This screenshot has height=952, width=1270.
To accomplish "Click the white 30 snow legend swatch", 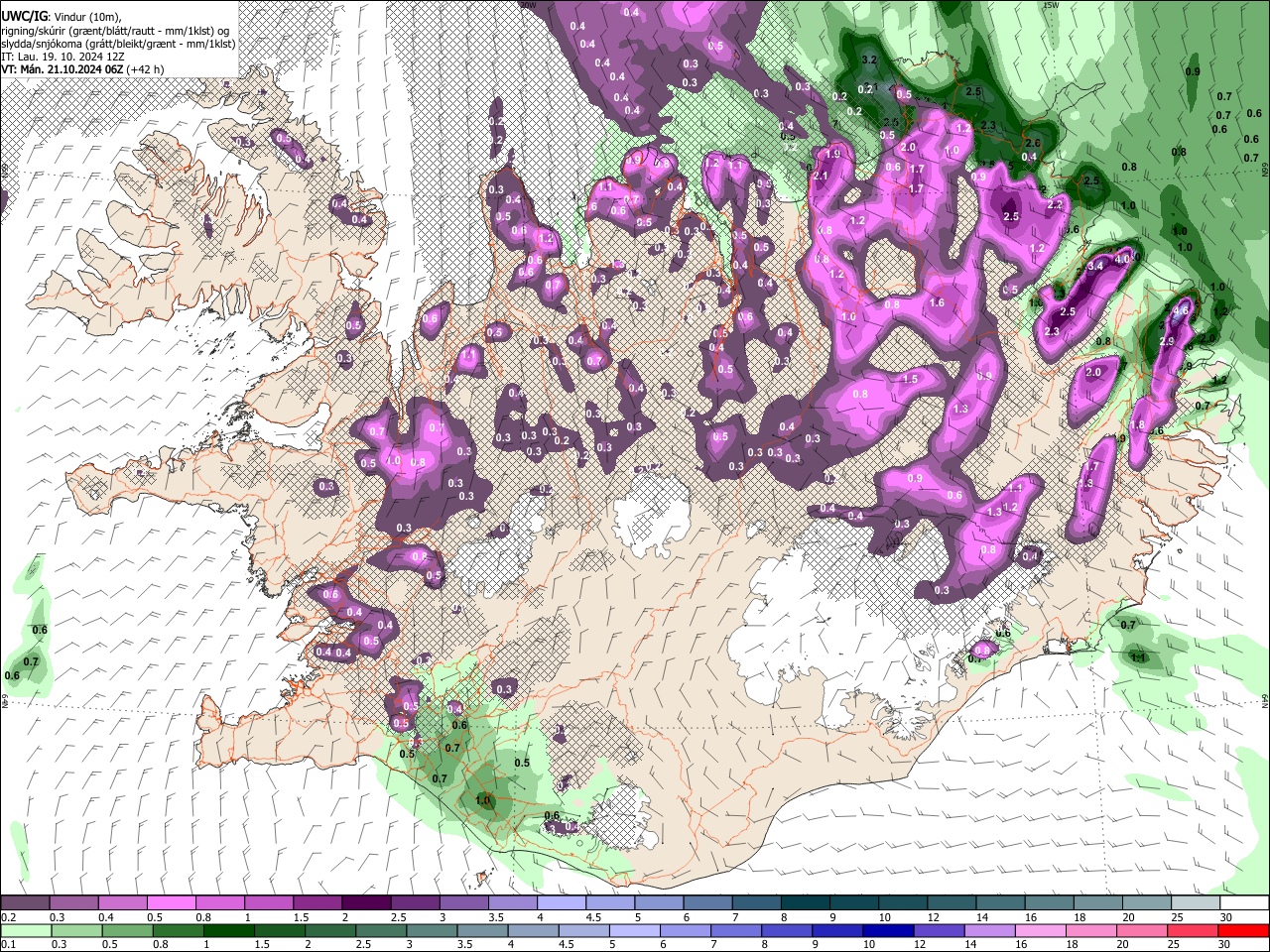I will 1244,903.
